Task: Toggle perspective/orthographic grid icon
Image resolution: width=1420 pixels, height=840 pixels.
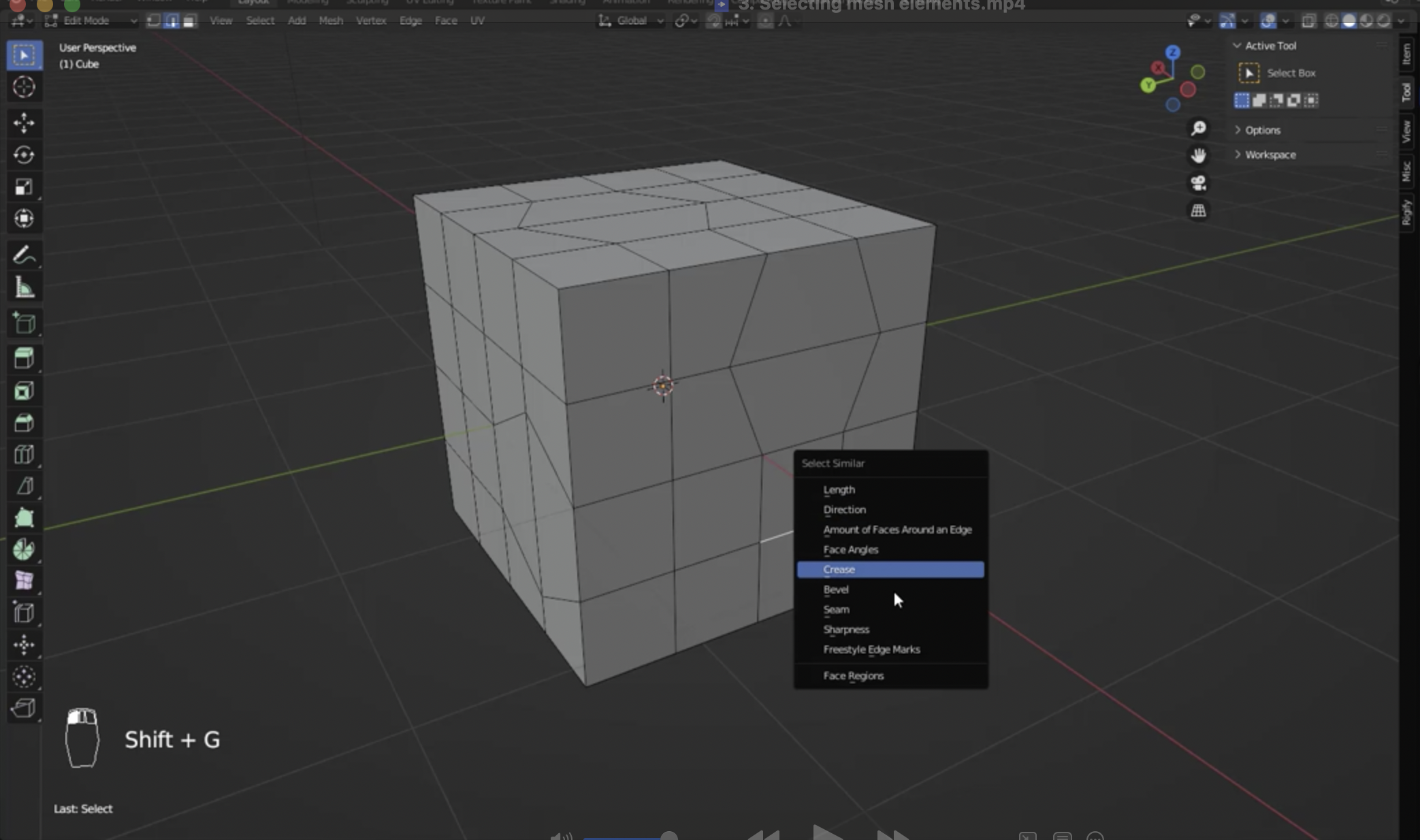Action: pos(1198,211)
